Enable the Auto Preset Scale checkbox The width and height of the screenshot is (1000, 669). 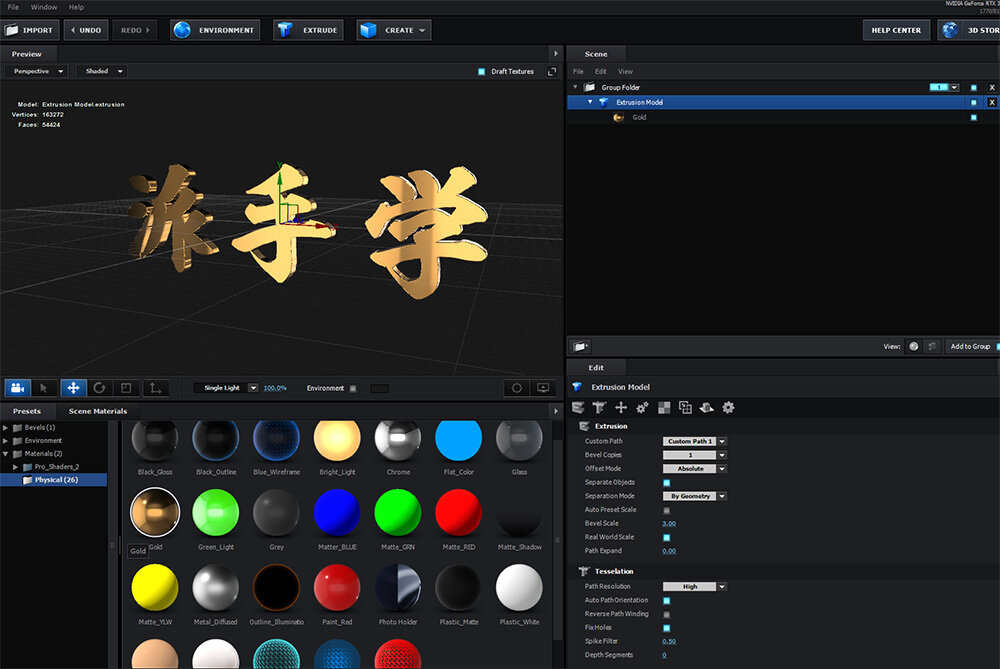667,510
